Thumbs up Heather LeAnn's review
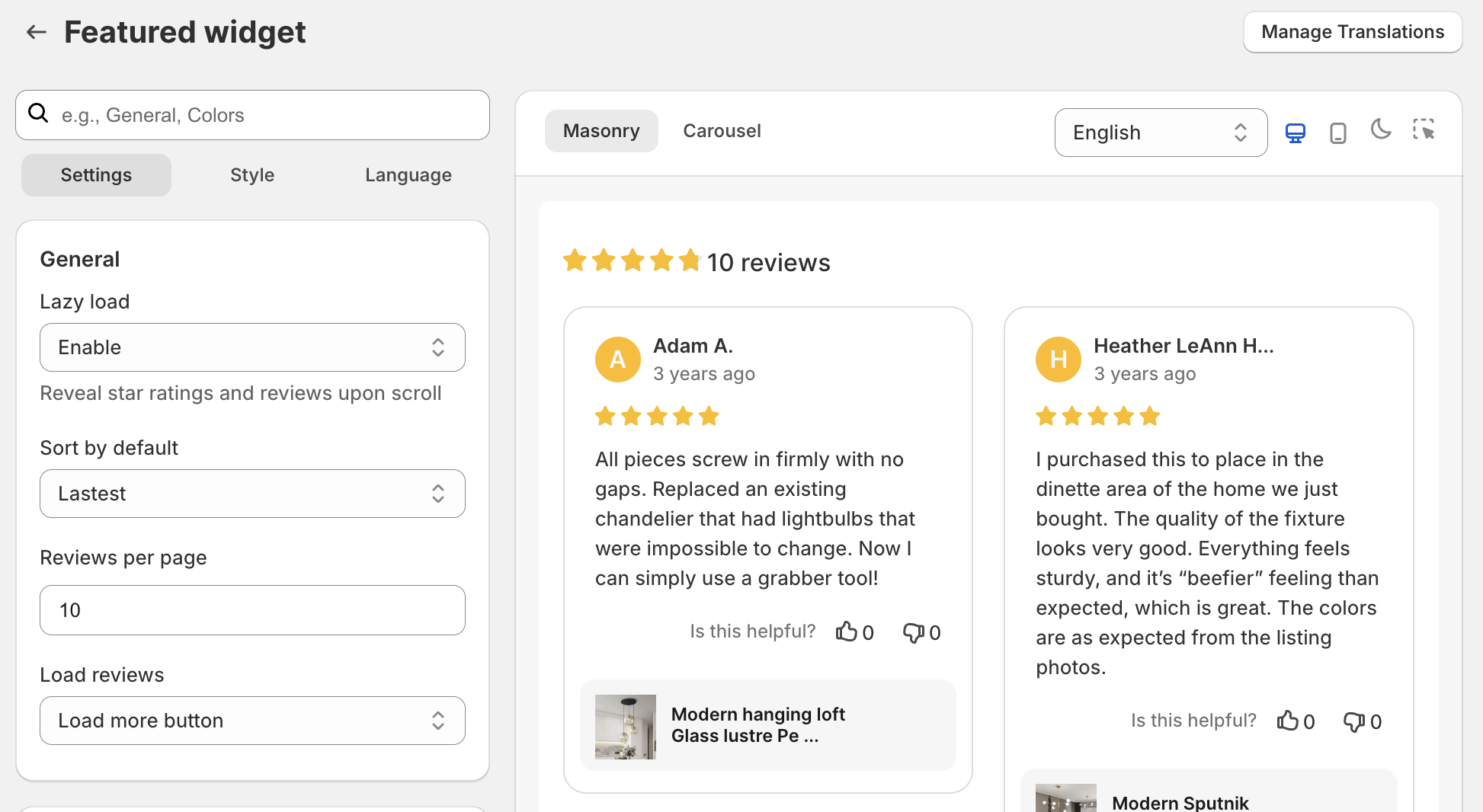The width and height of the screenshot is (1483, 812). 1287,721
